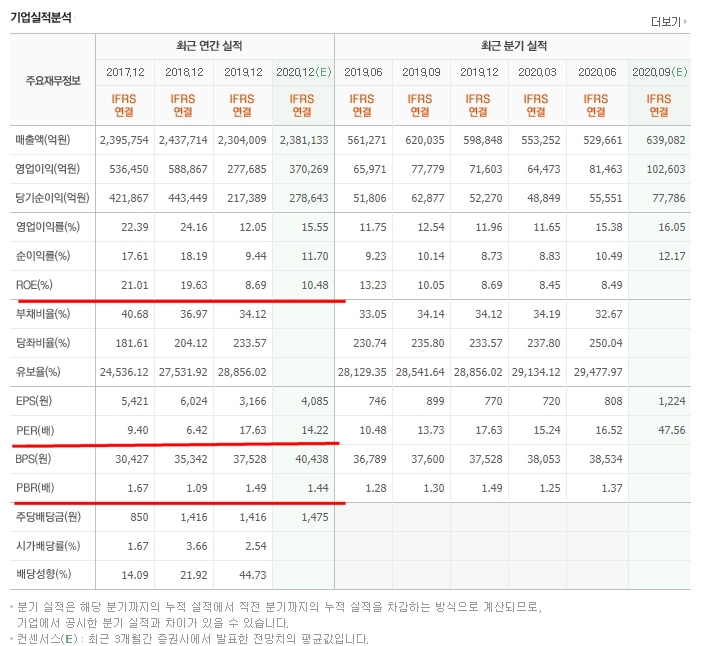Click the EPS(원) row label

pyautogui.click(x=34, y=401)
